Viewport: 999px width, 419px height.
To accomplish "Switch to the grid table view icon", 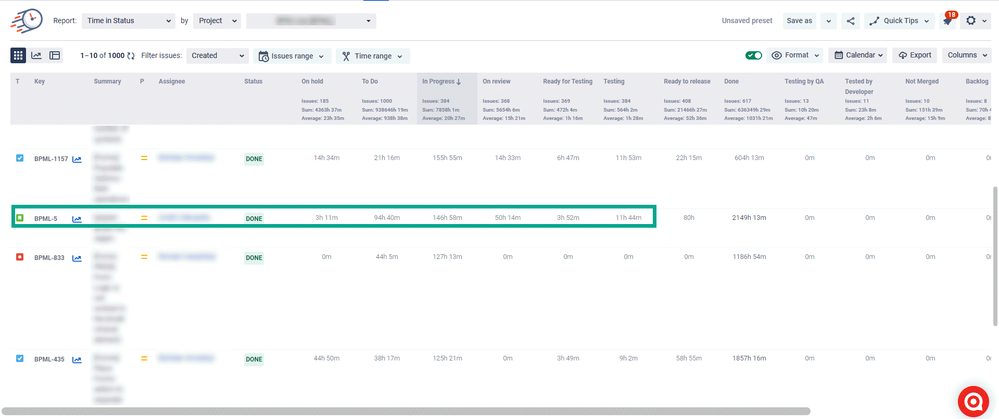I will pyautogui.click(x=18, y=55).
